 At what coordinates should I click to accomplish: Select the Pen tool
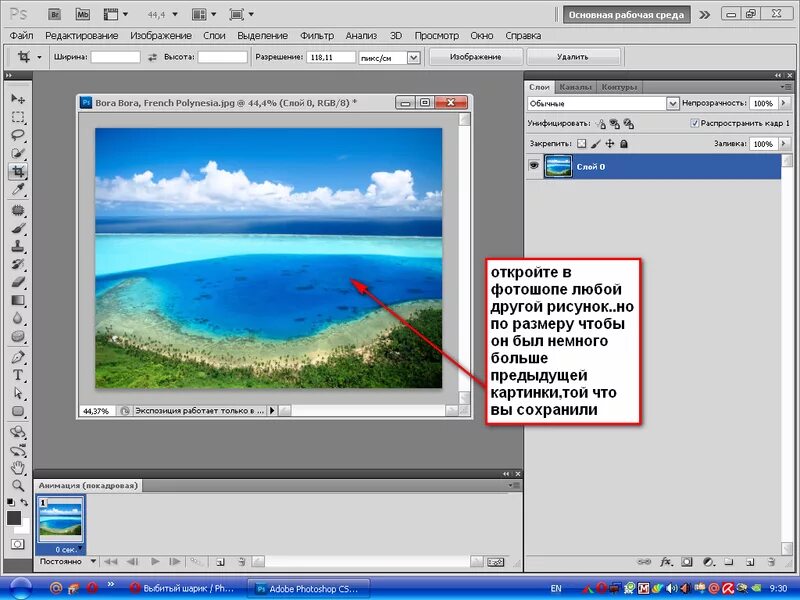click(x=18, y=357)
